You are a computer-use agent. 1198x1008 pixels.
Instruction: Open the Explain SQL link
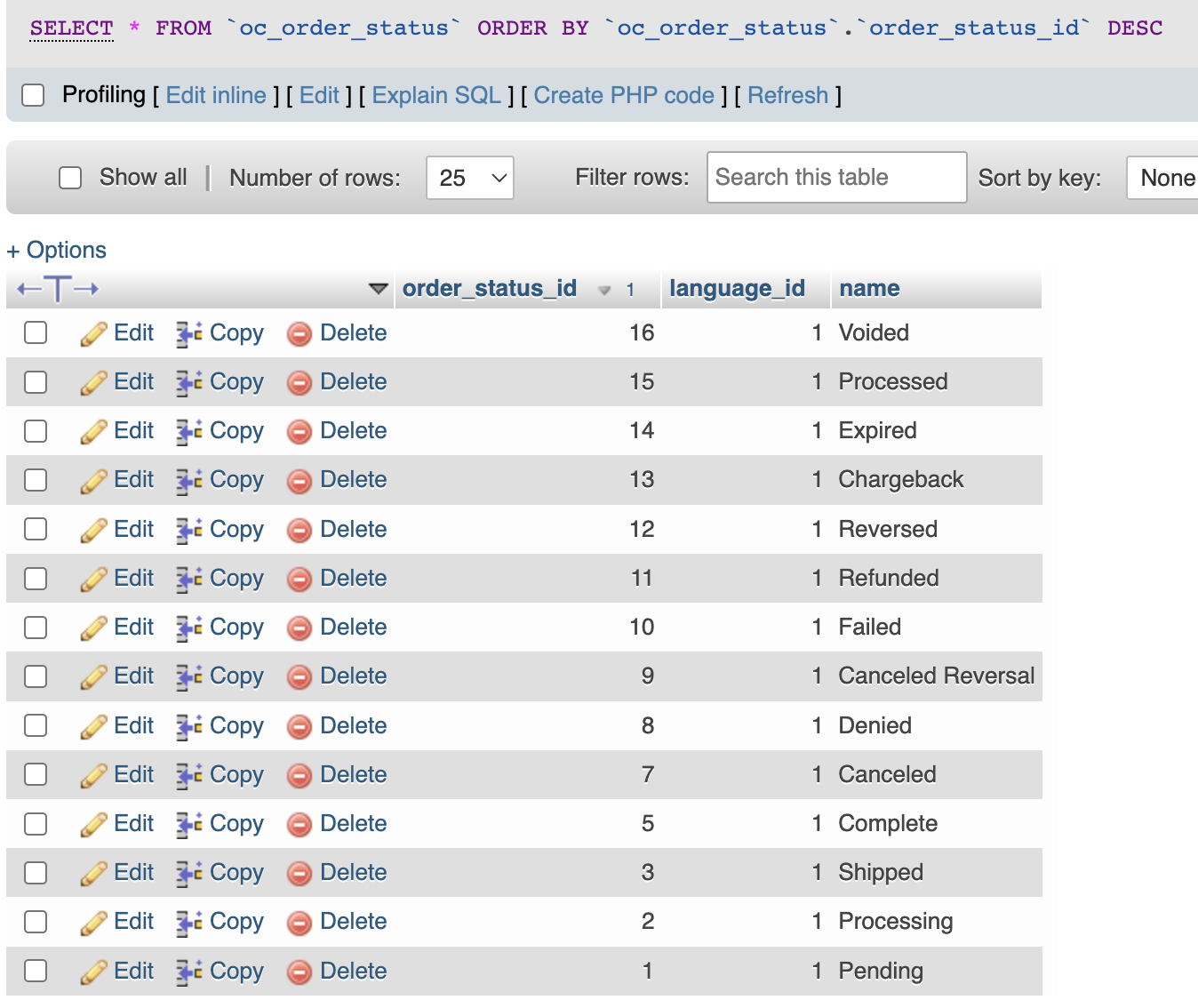[436, 95]
